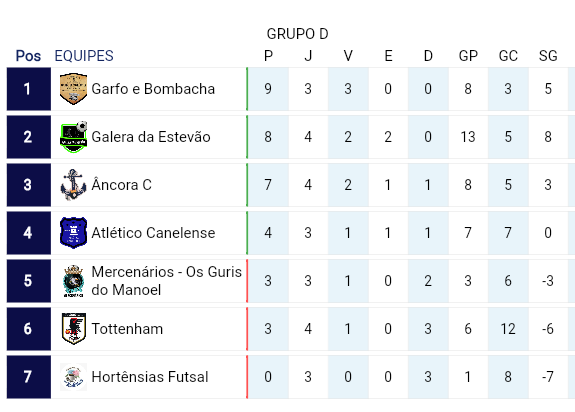The height and width of the screenshot is (412, 575).
Task: Select the Tottenham team name
Action: click(127, 329)
